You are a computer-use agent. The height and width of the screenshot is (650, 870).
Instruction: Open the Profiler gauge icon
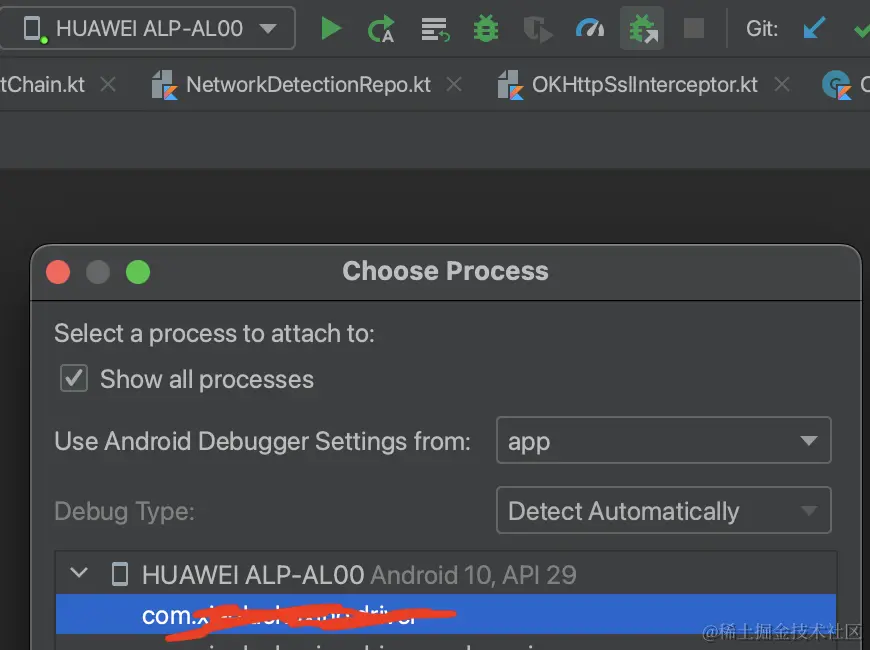[590, 29]
